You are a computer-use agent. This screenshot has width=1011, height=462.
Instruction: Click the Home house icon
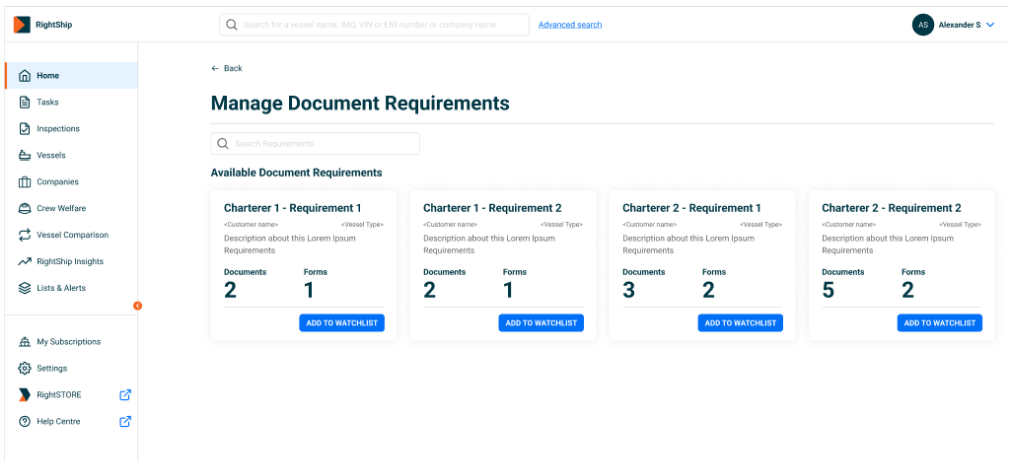25,75
